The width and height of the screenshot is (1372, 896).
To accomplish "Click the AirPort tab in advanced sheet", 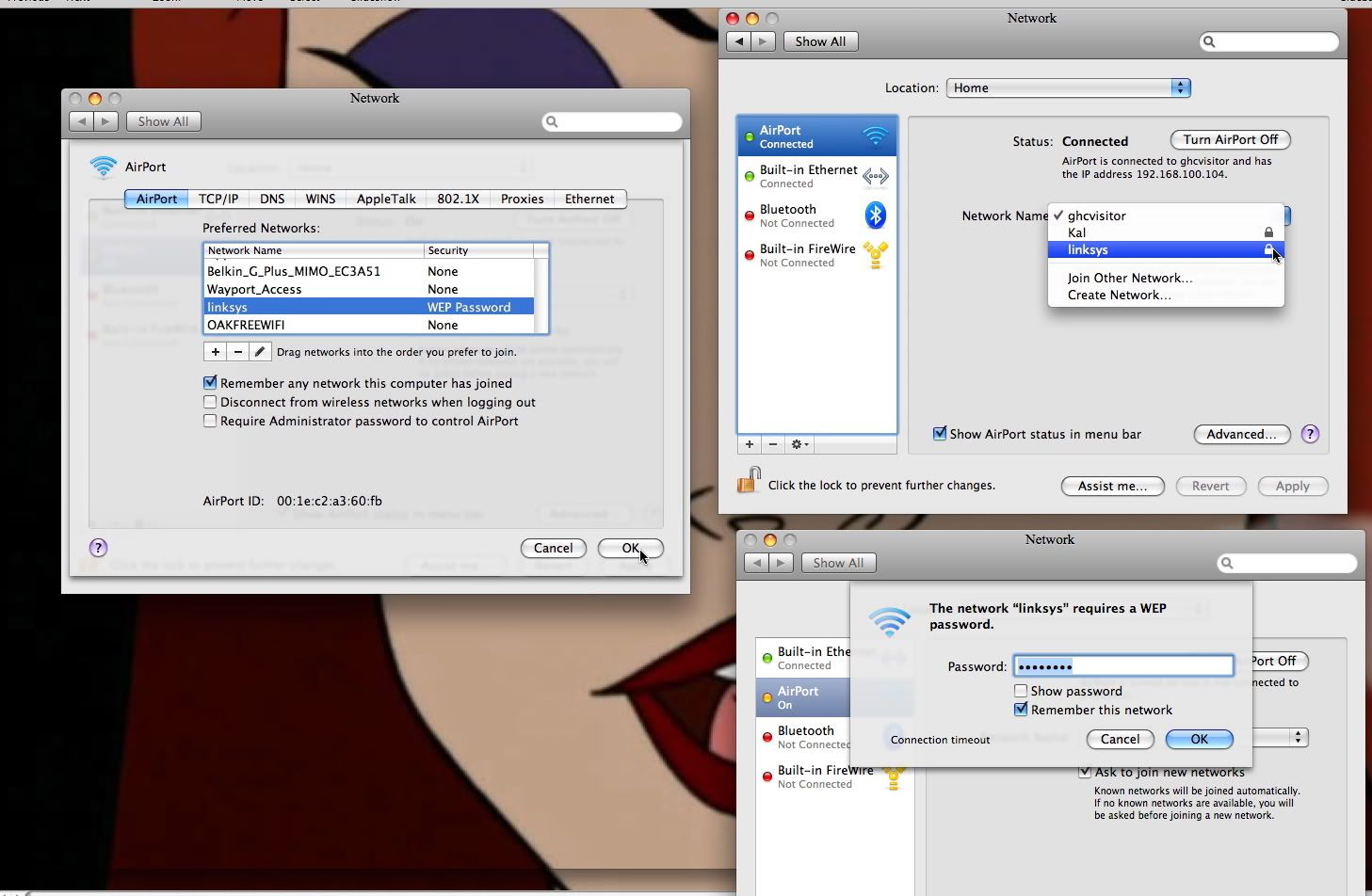I will point(156,199).
